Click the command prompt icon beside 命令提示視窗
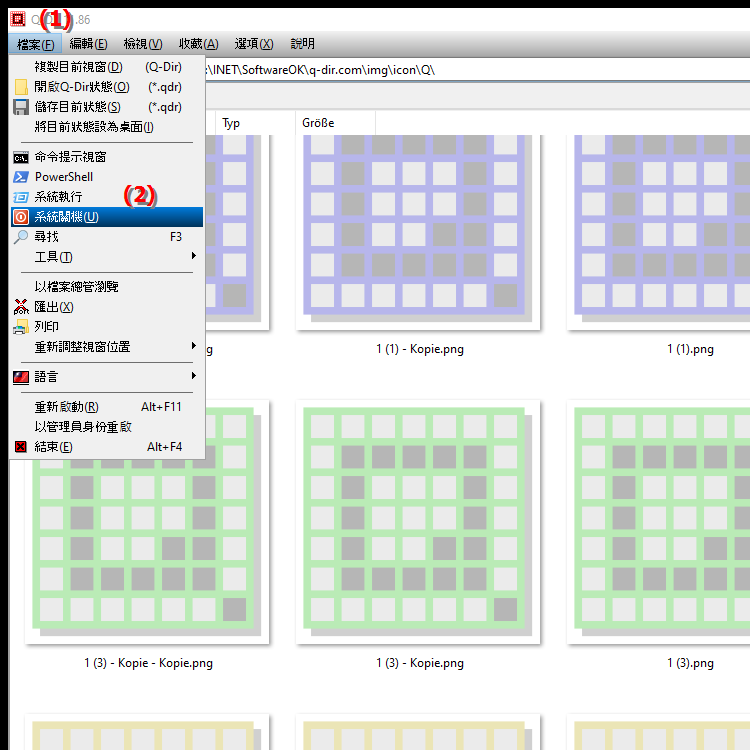750x750 pixels. tap(21, 157)
